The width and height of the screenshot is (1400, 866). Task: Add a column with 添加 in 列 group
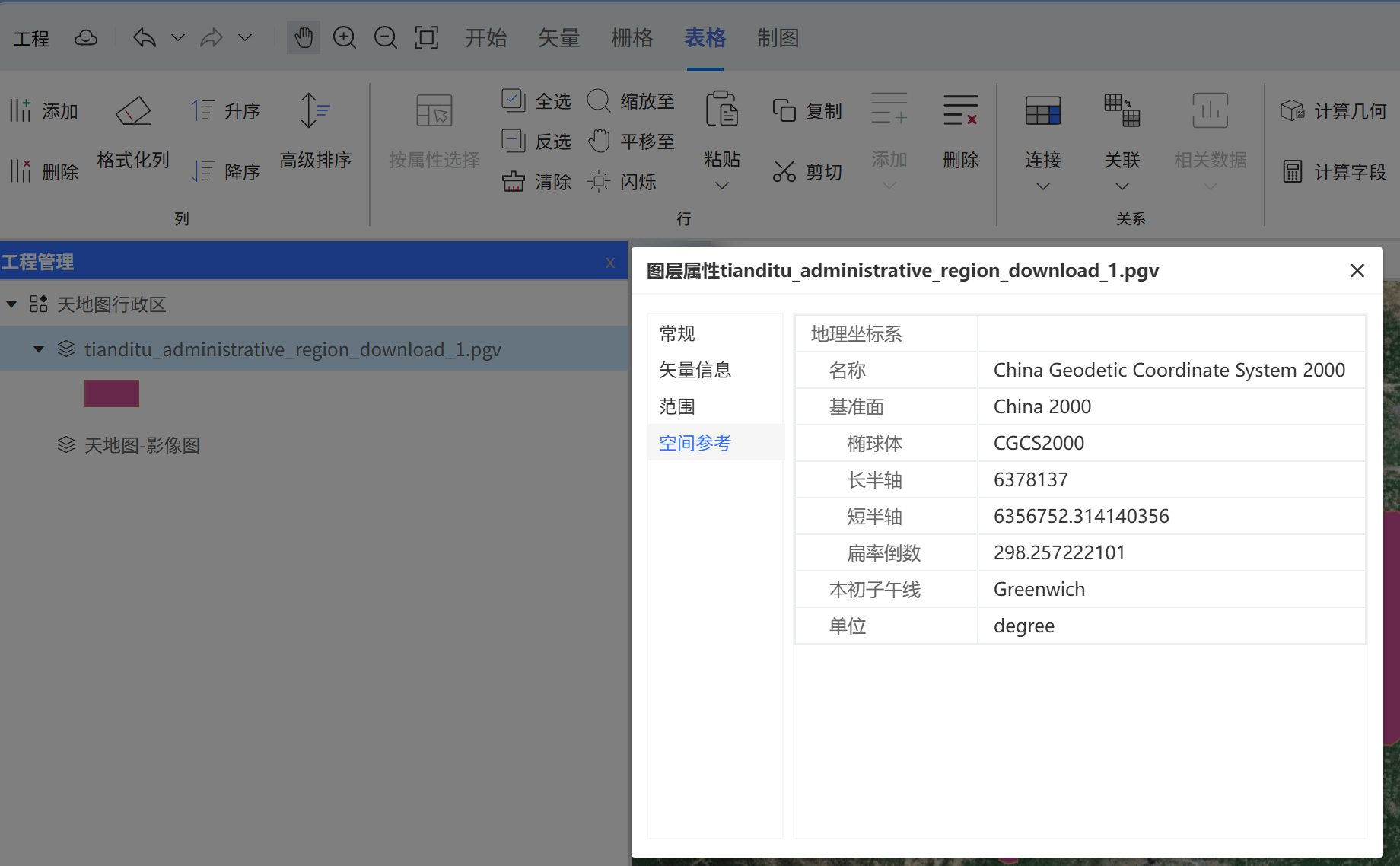pos(44,111)
